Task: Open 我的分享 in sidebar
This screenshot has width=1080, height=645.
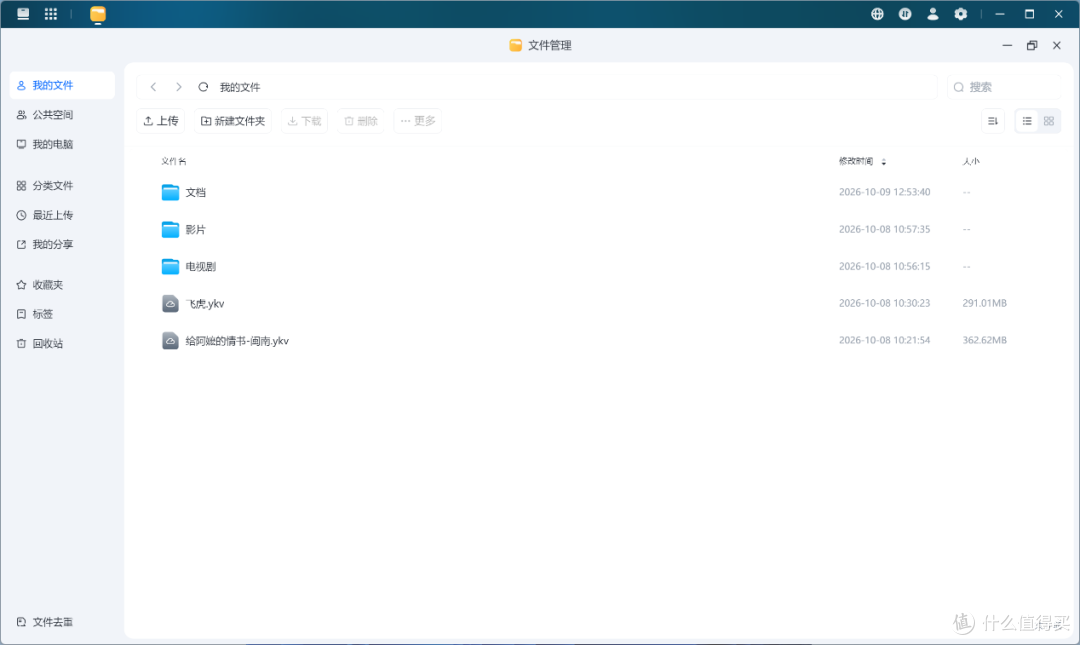Action: pyautogui.click(x=63, y=245)
